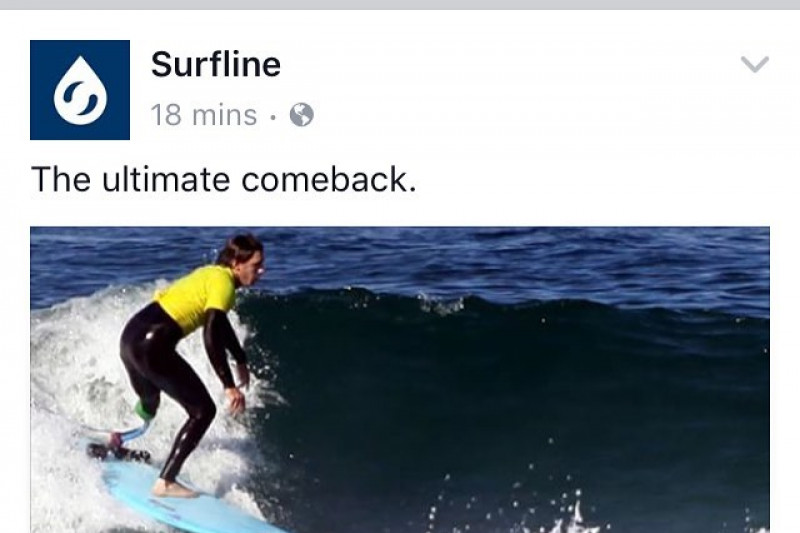Open the post via 18 mins timestamp
This screenshot has width=800, height=533.
[204, 115]
